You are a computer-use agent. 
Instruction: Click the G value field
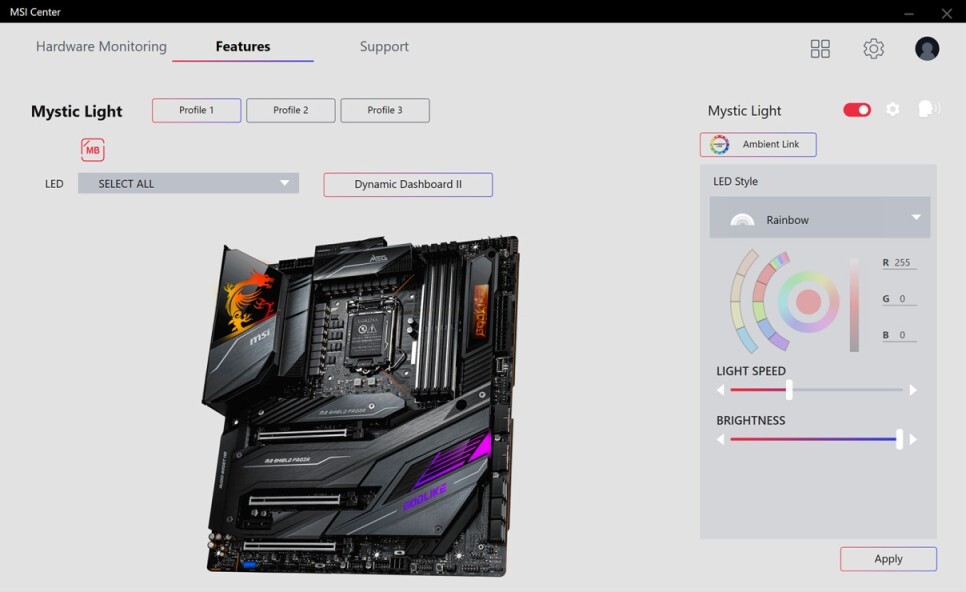click(899, 299)
